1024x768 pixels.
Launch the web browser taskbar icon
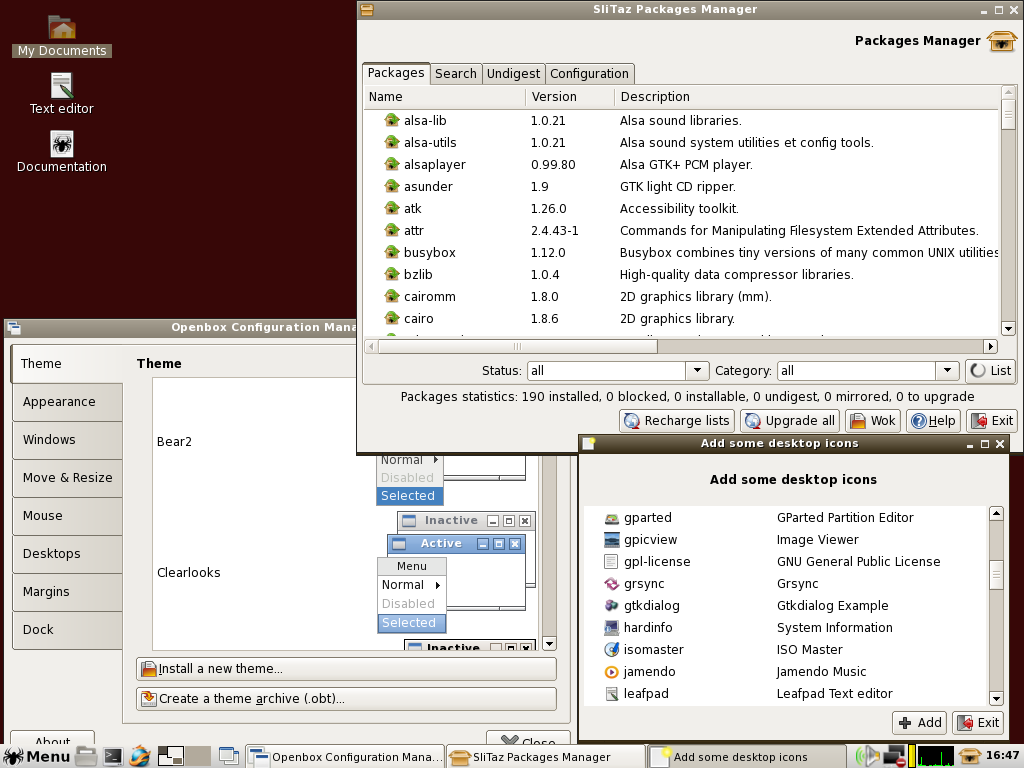(x=140, y=756)
